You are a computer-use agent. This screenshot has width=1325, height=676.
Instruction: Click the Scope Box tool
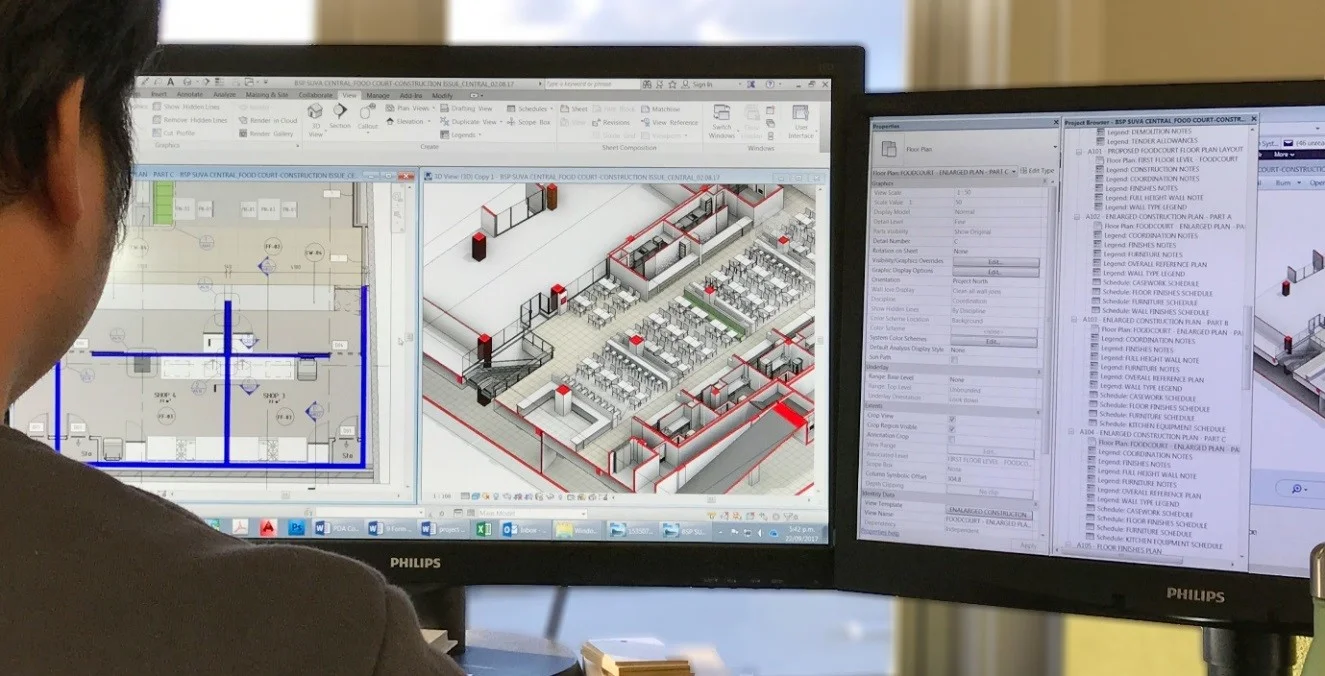pyautogui.click(x=528, y=122)
